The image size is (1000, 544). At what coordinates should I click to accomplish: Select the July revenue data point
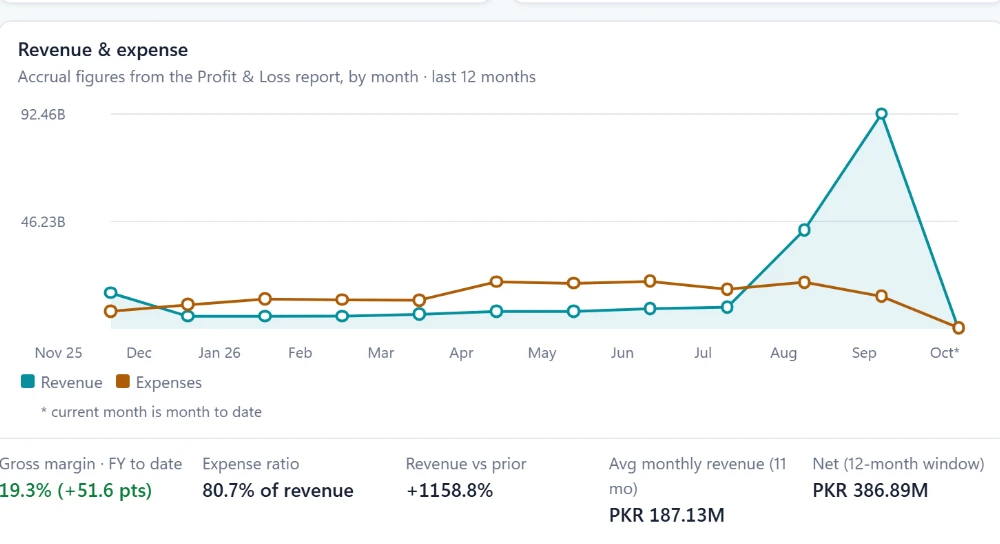[x=727, y=307]
